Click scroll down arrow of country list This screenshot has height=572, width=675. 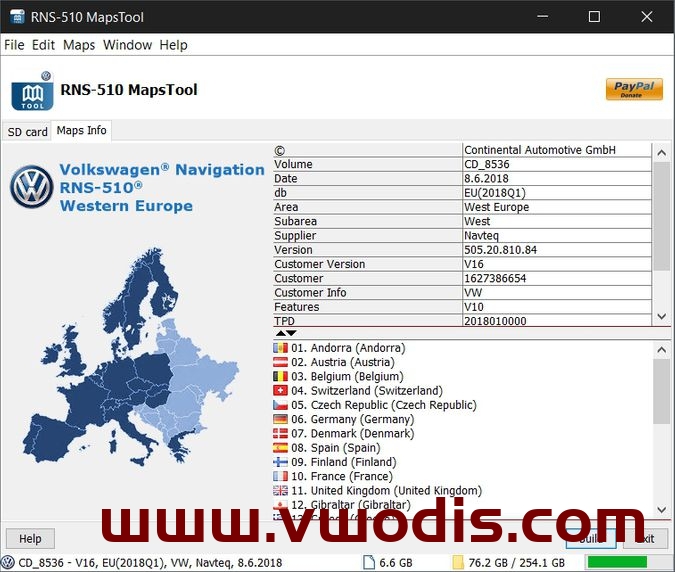[662, 510]
